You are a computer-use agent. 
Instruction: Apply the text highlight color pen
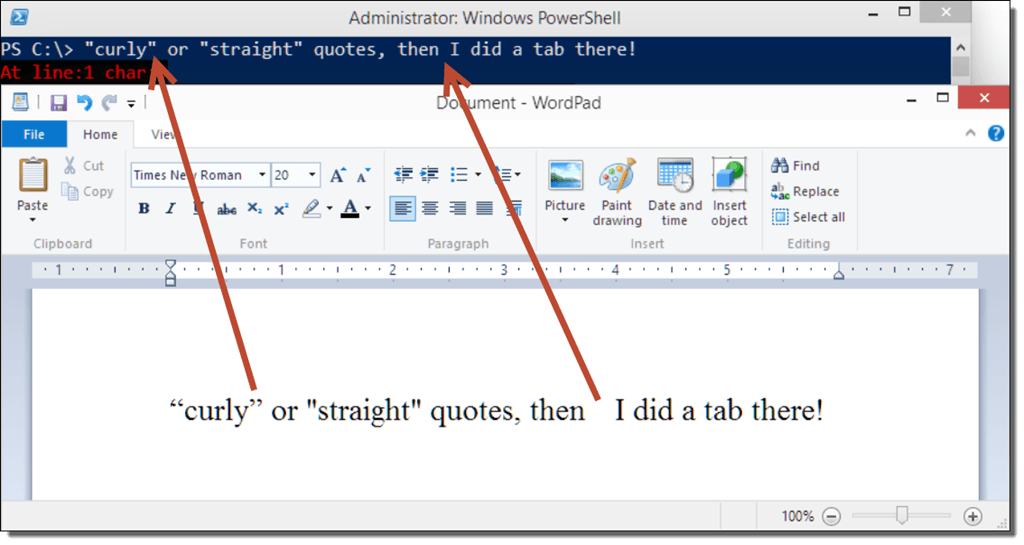(312, 208)
